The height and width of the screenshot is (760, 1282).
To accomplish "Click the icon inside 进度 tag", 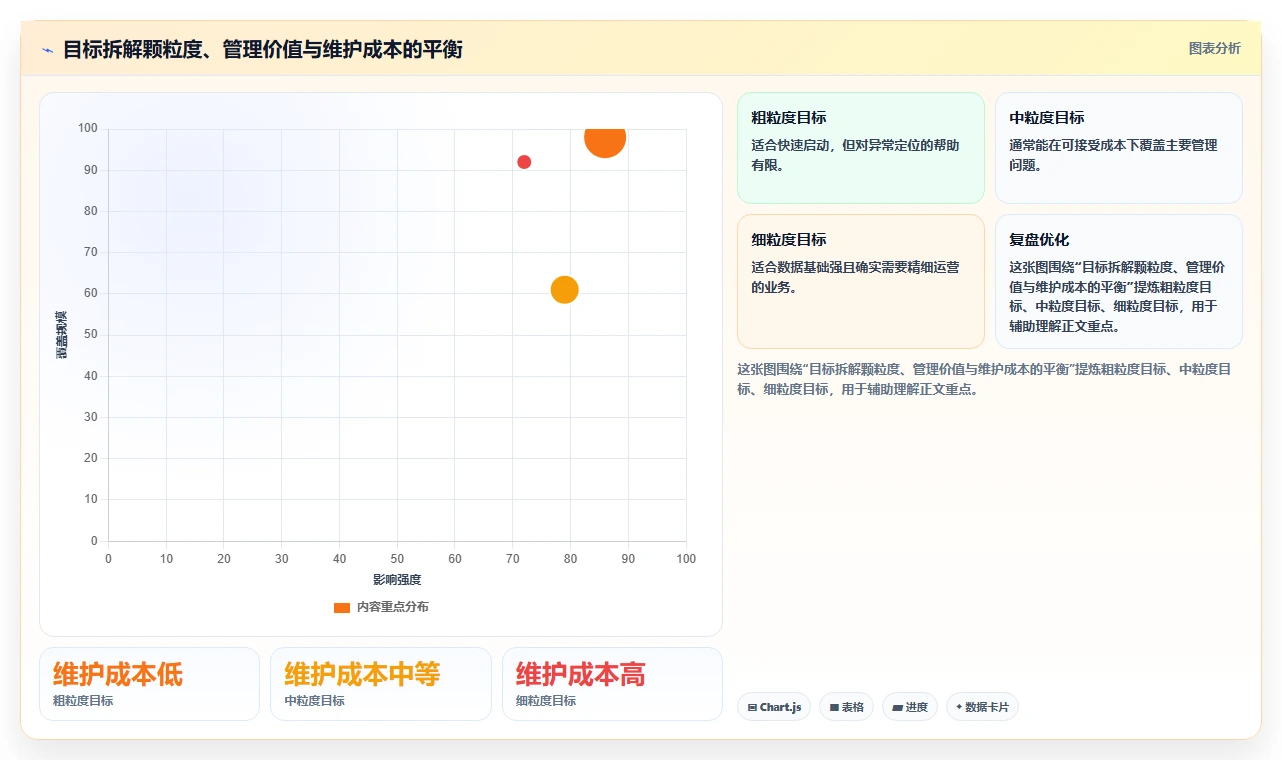I will pos(897,708).
